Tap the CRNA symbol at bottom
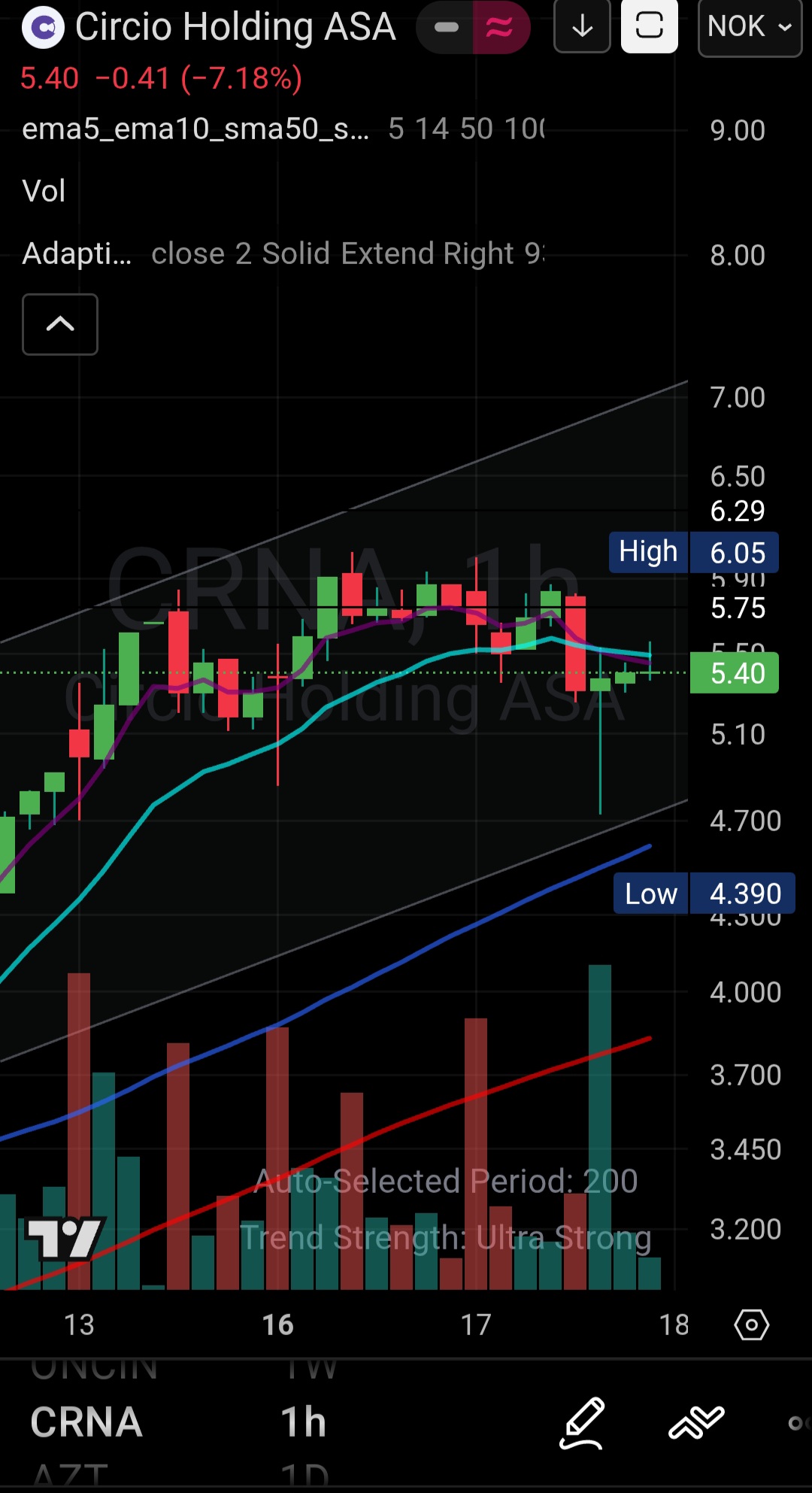This screenshot has height=1493, width=812. click(x=86, y=1422)
